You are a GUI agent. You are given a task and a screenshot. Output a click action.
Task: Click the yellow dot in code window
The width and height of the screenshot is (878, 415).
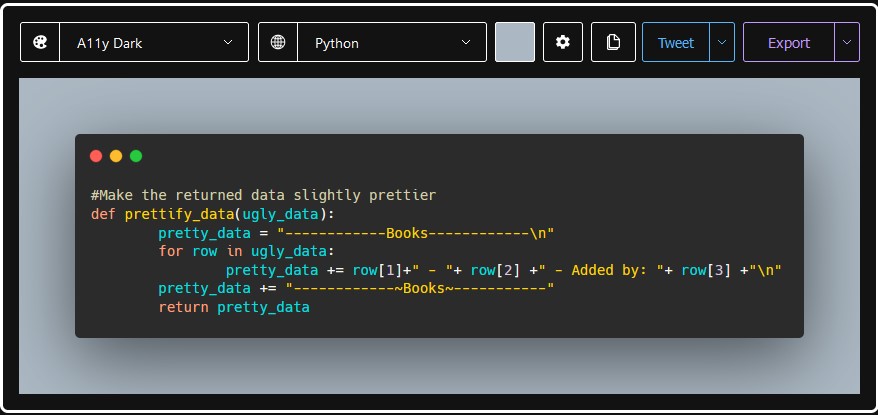(116, 156)
